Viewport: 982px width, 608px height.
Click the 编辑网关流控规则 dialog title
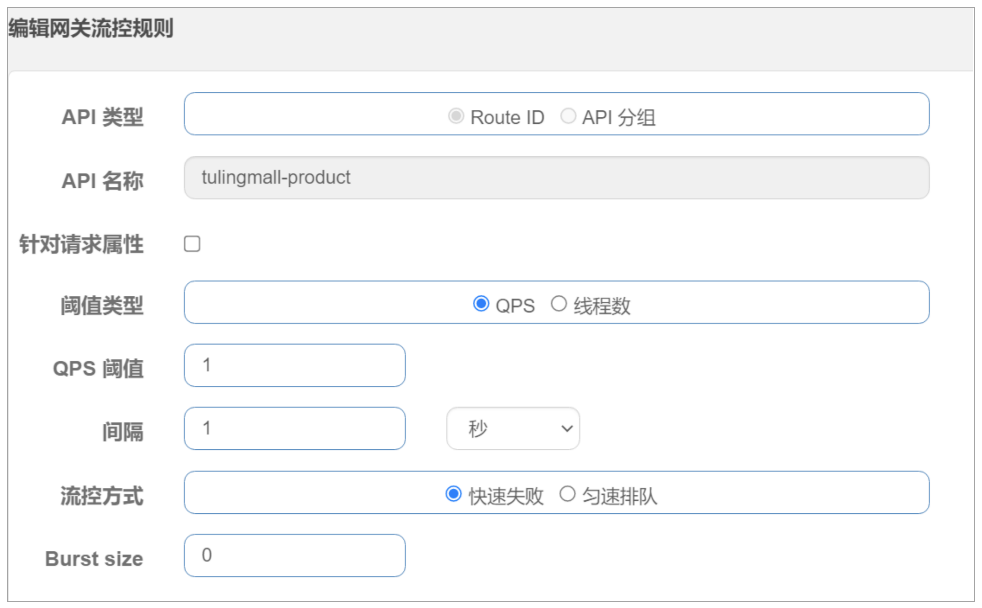(91, 29)
